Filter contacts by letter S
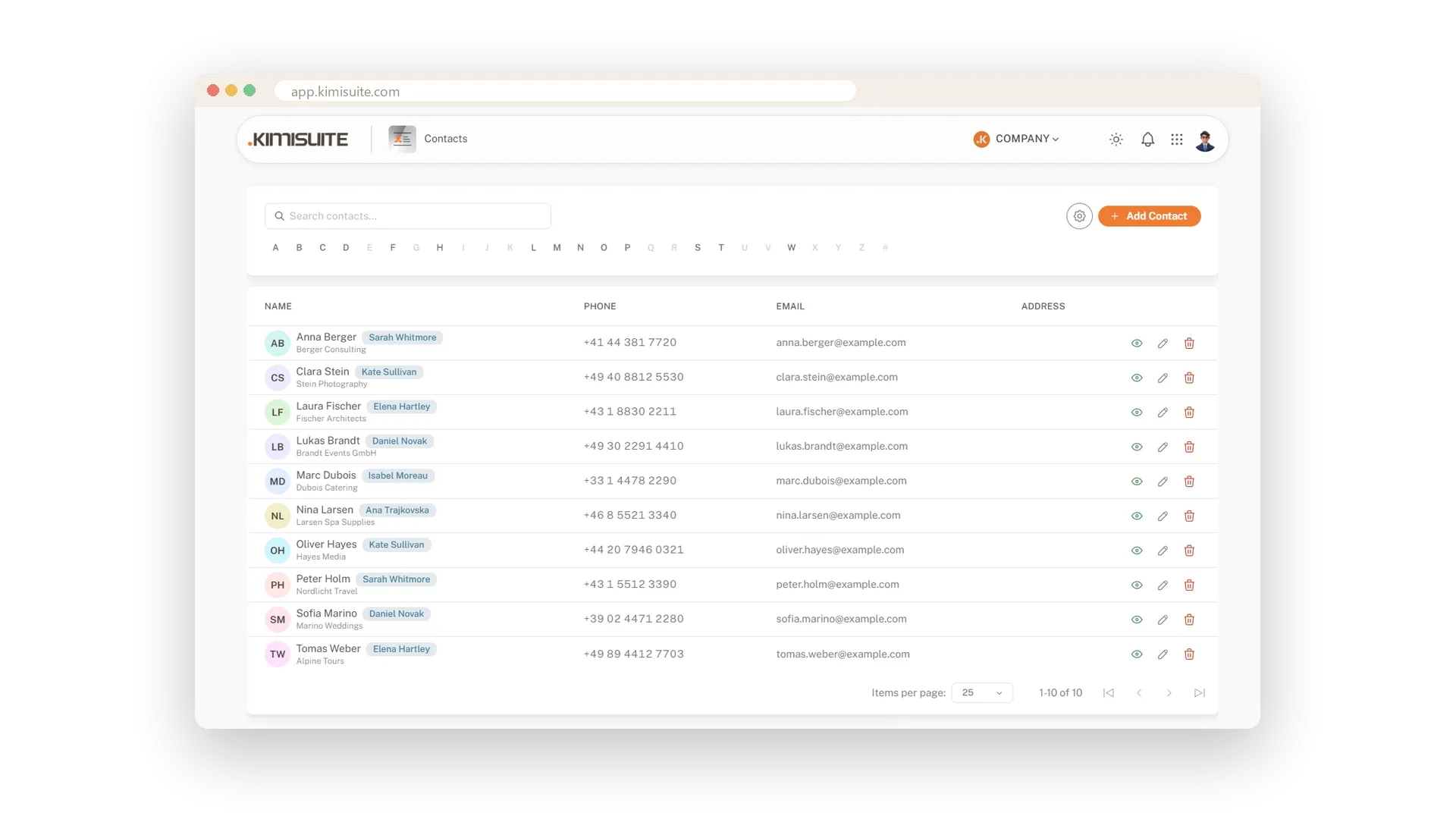This screenshot has width=1456, height=819. (698, 247)
